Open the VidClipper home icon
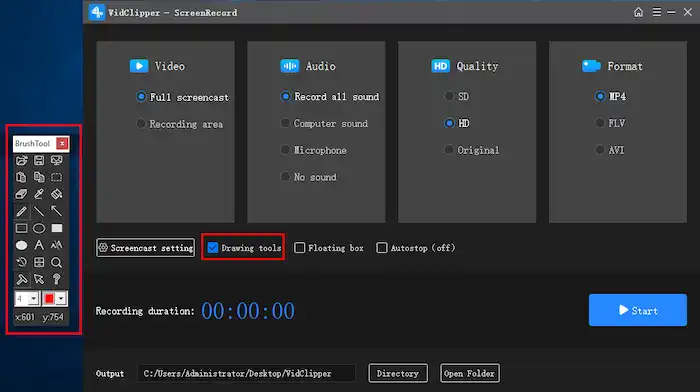This screenshot has width=700, height=392. tap(638, 12)
